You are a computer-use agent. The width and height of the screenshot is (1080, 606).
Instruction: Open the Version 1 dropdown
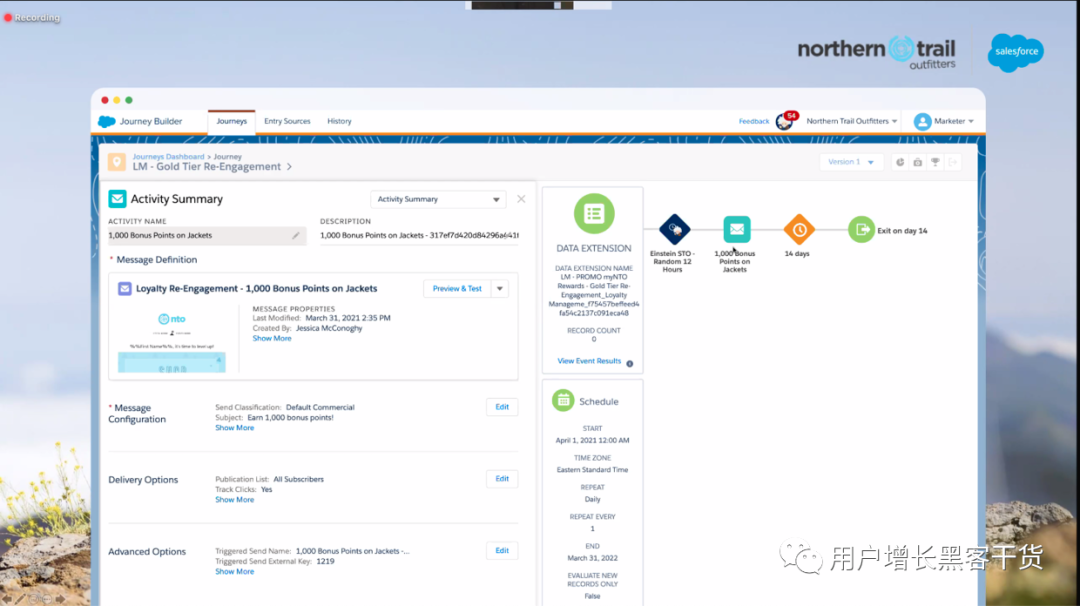point(851,162)
